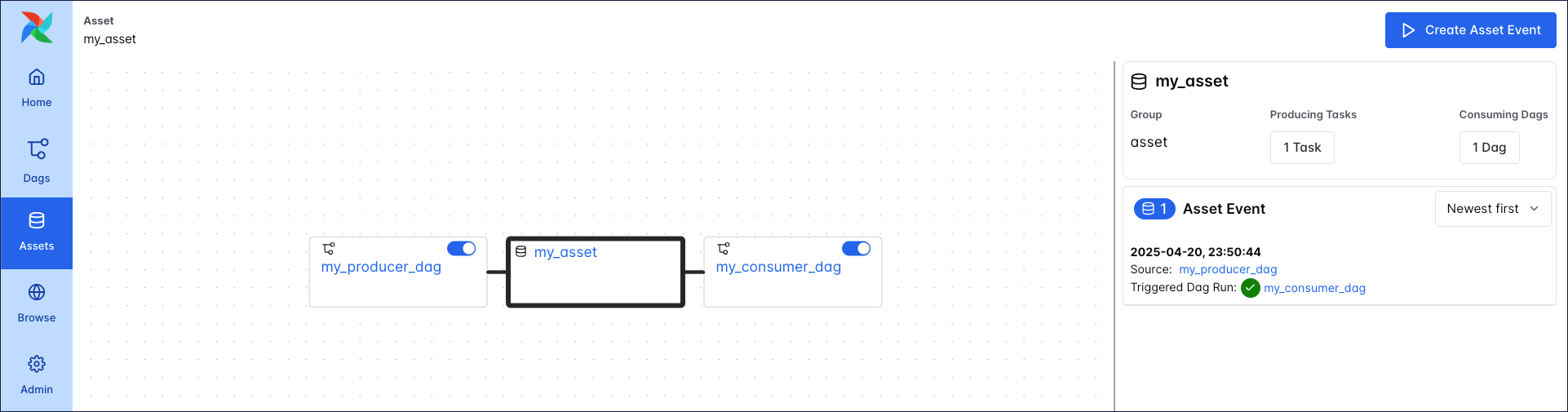1568x412 pixels.
Task: Expand the 1 Task producing tasks button
Action: pos(1301,148)
